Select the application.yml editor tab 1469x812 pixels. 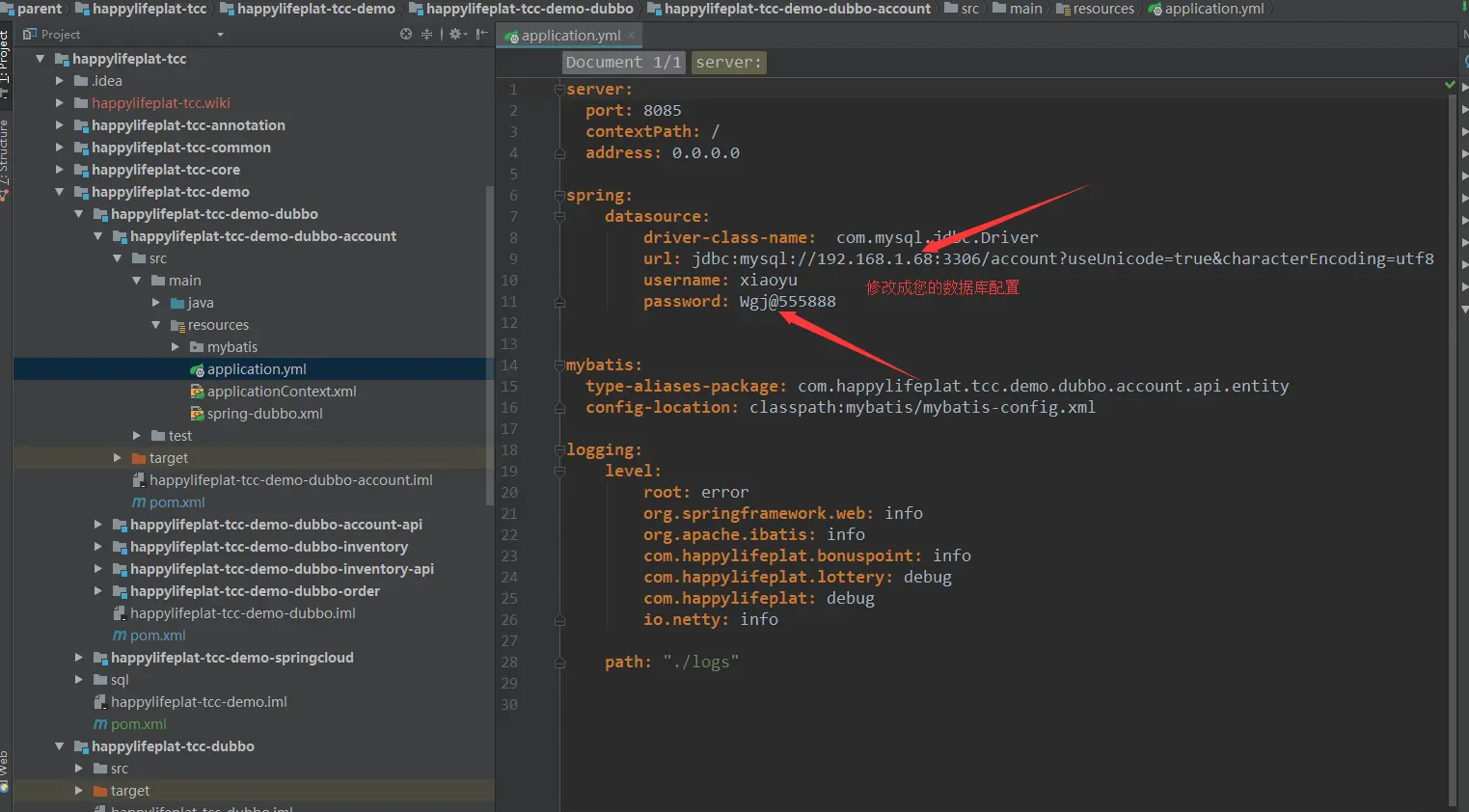(571, 36)
